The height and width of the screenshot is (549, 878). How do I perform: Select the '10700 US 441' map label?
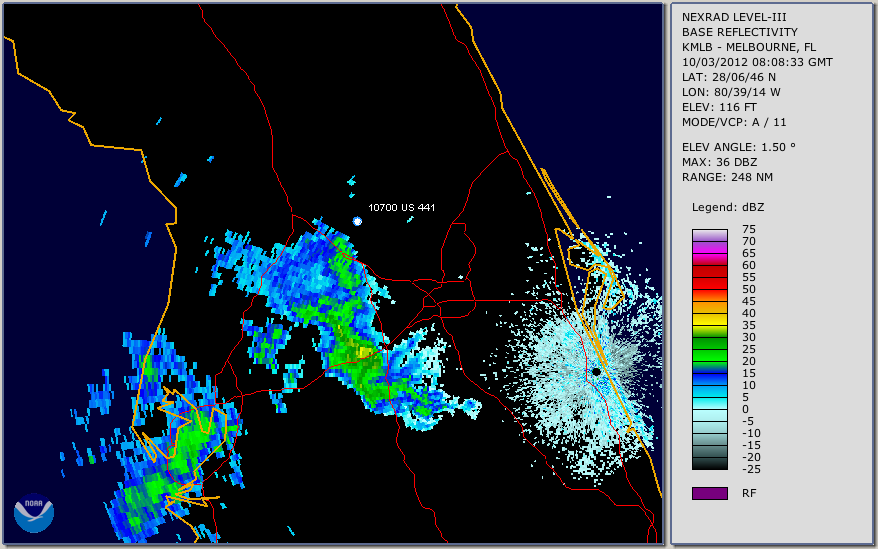401,207
